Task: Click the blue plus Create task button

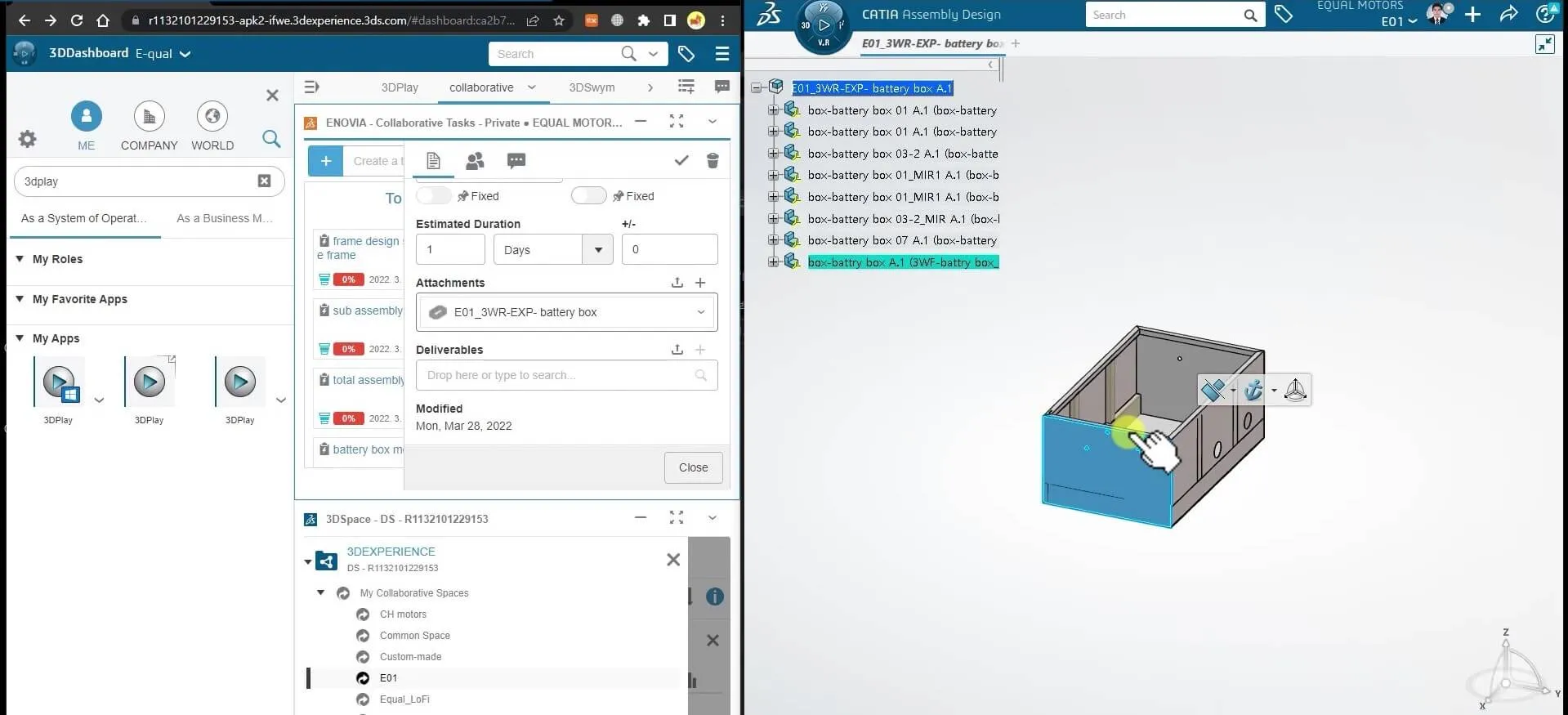Action: pyautogui.click(x=326, y=161)
